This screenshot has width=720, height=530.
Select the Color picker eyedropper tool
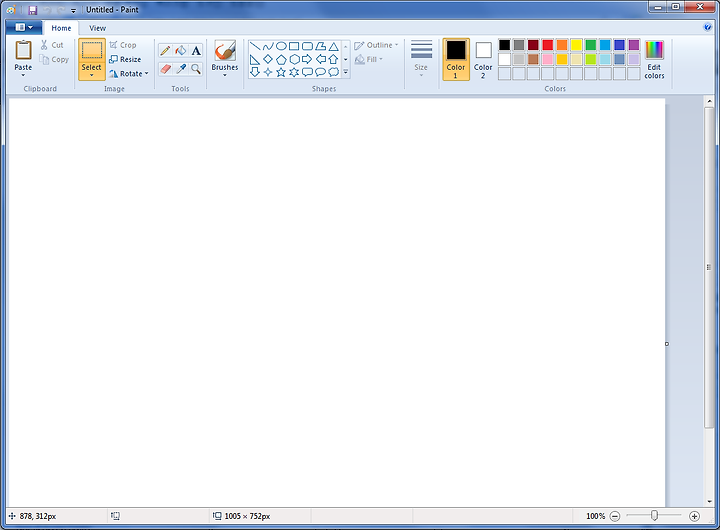[x=181, y=69]
